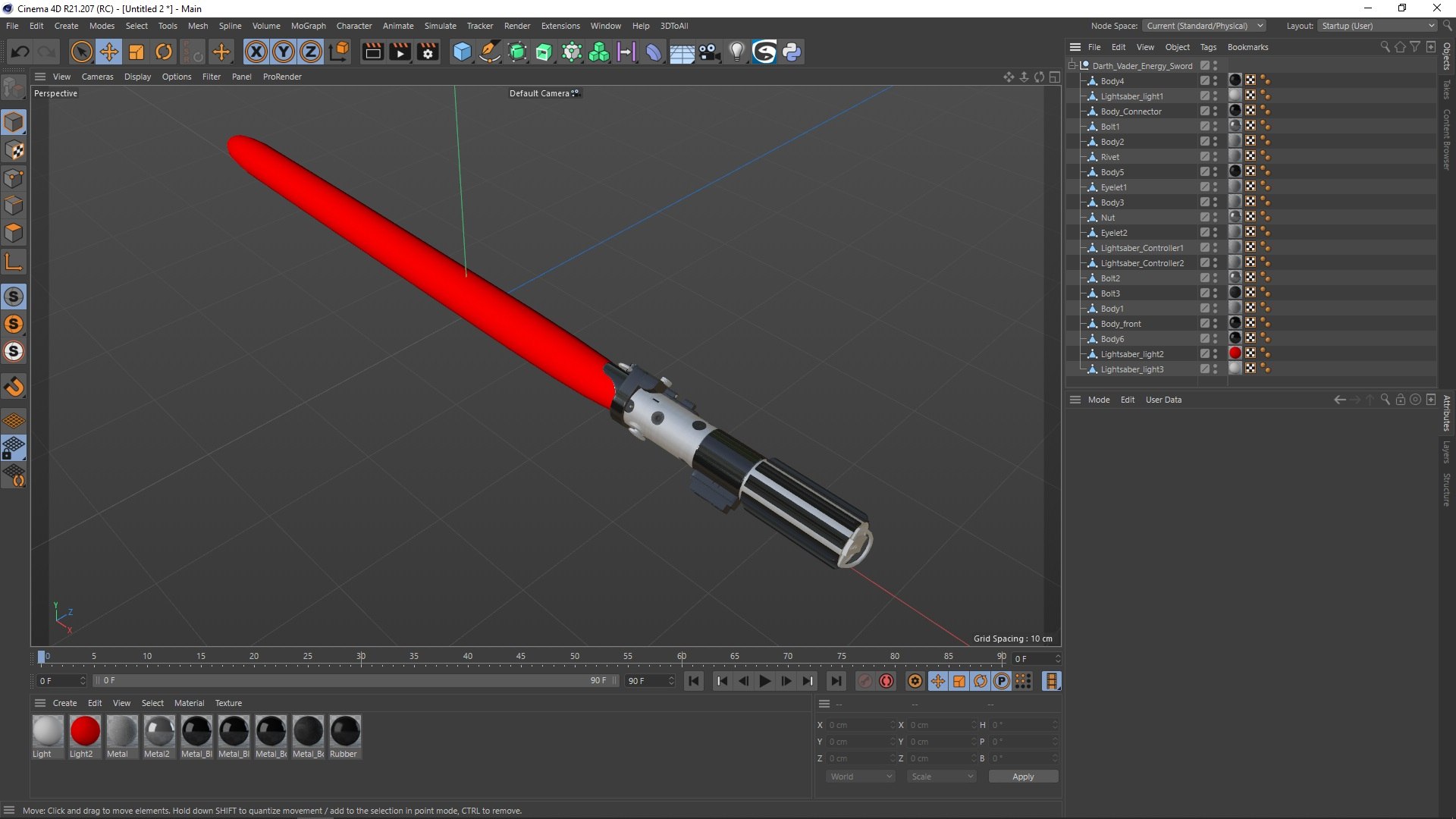This screenshot has width=1456, height=819.
Task: Open Edit Render Settings gear clapperboard
Action: click(428, 52)
